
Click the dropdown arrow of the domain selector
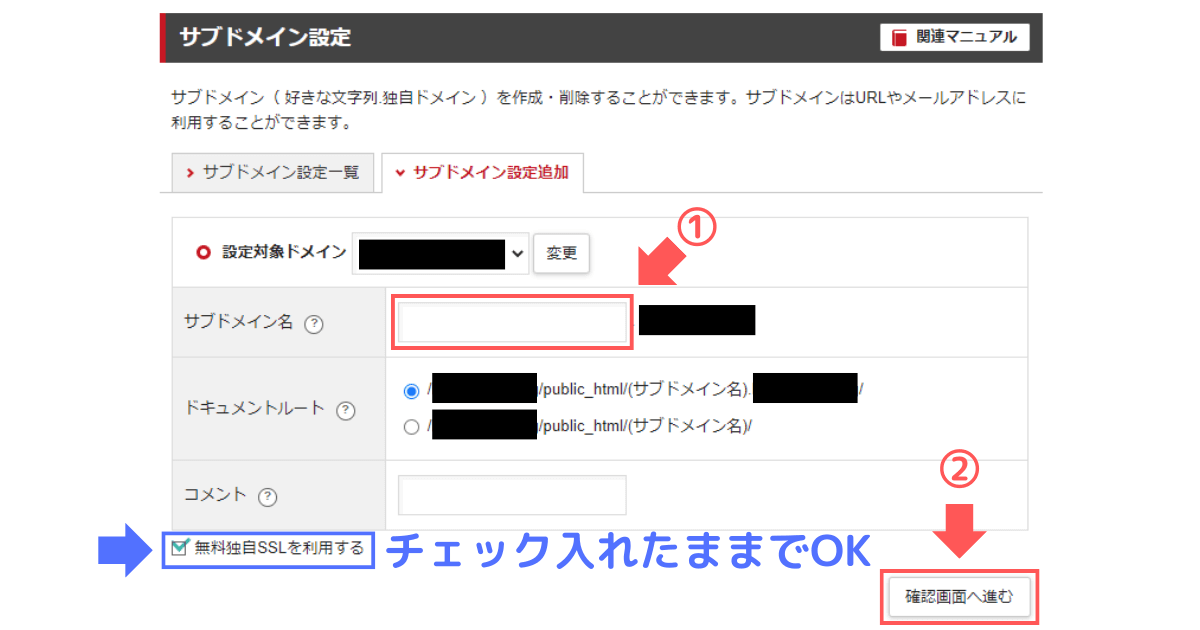click(x=519, y=253)
